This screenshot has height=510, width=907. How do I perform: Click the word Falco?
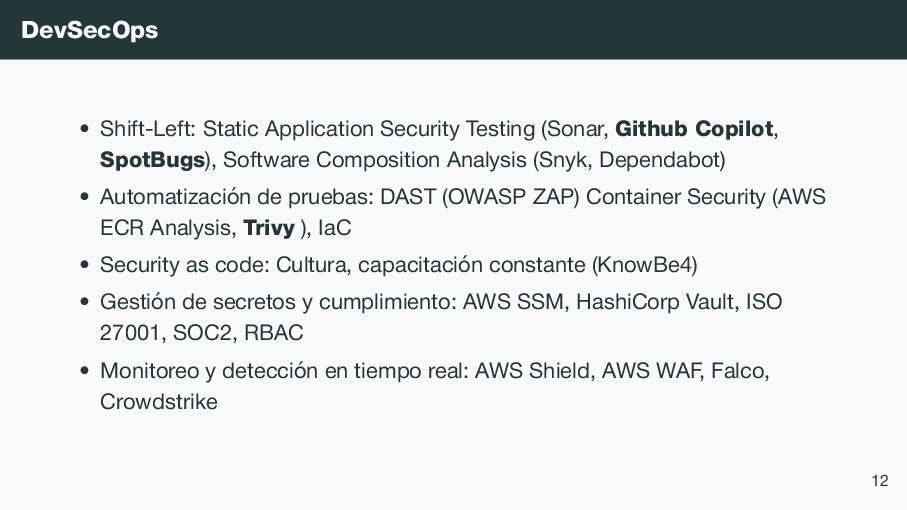737,370
